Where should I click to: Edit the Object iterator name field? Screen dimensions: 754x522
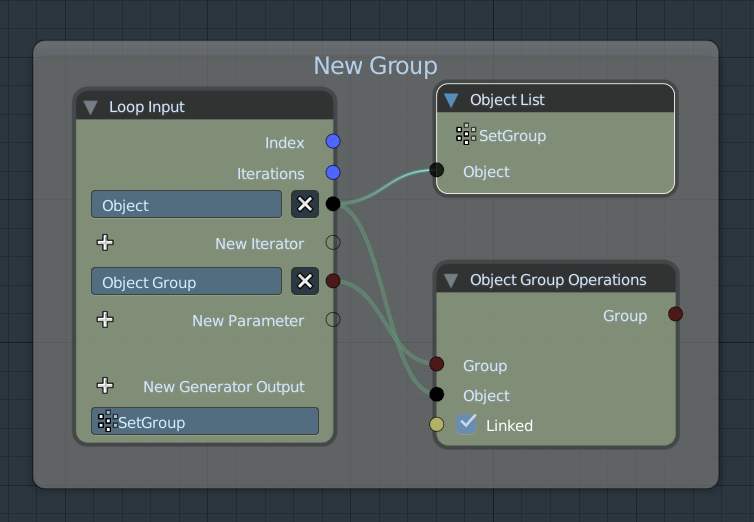pyautogui.click(x=187, y=204)
